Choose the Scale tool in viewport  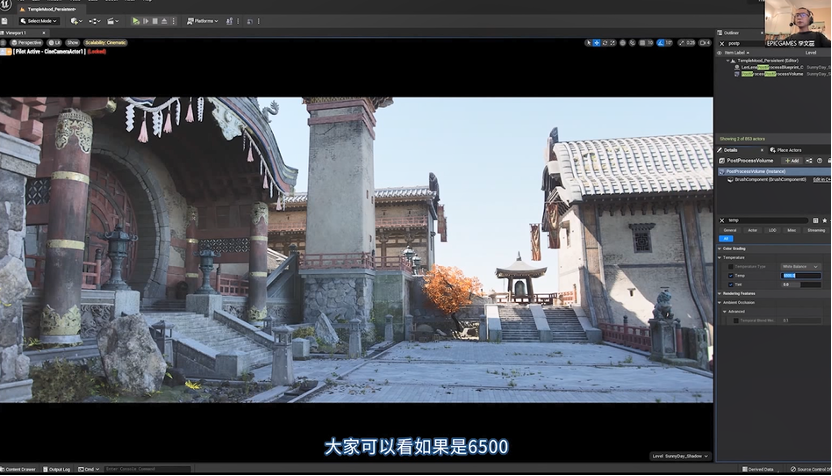[613, 42]
